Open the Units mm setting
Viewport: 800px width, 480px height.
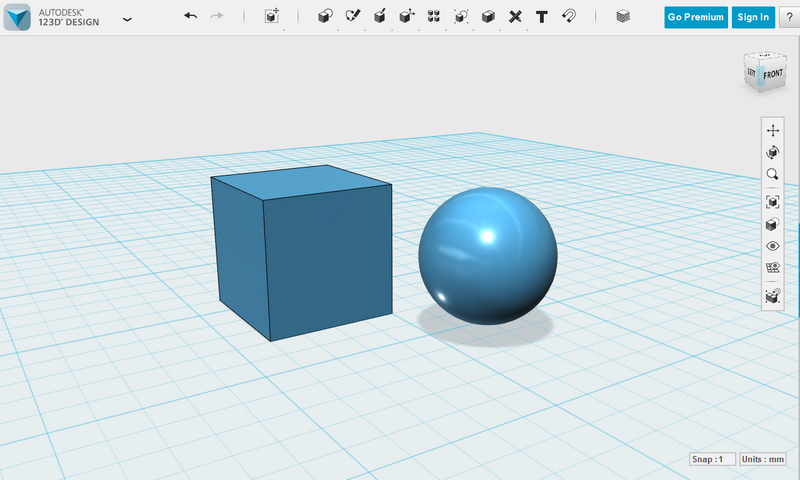click(x=765, y=459)
